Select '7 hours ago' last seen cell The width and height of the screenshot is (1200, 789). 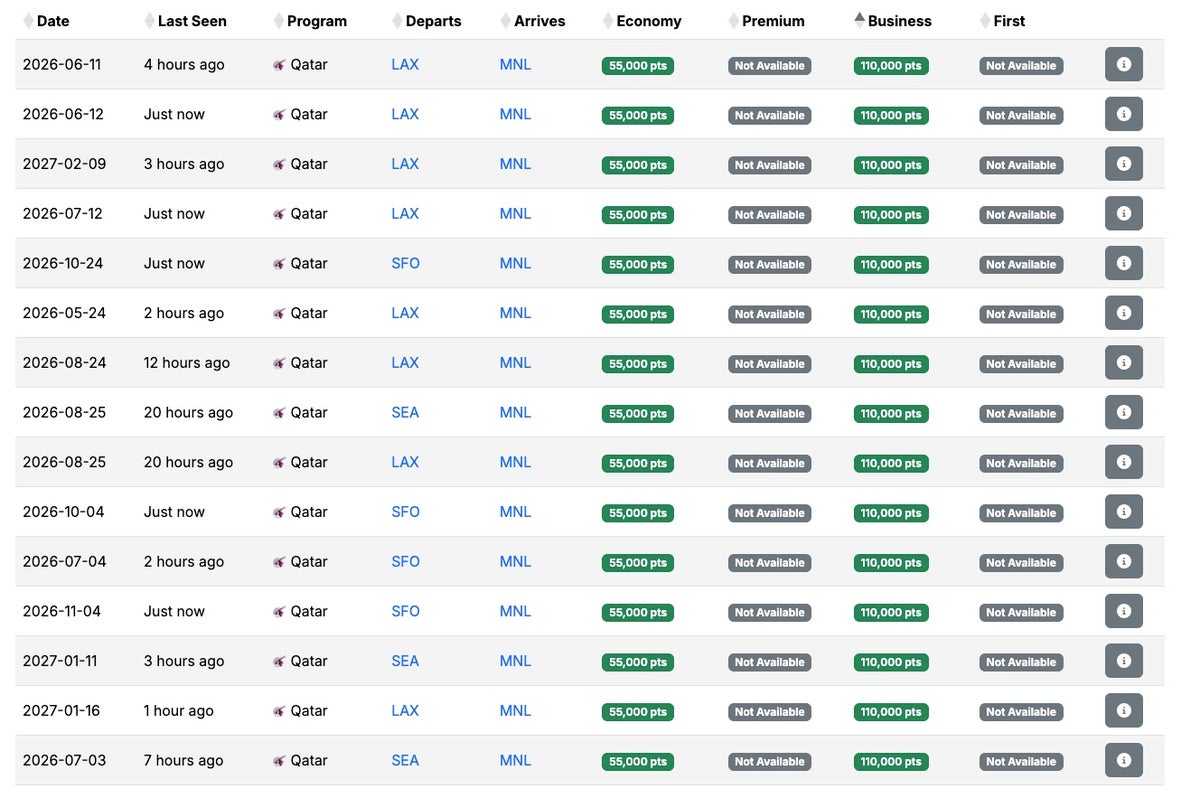click(184, 760)
